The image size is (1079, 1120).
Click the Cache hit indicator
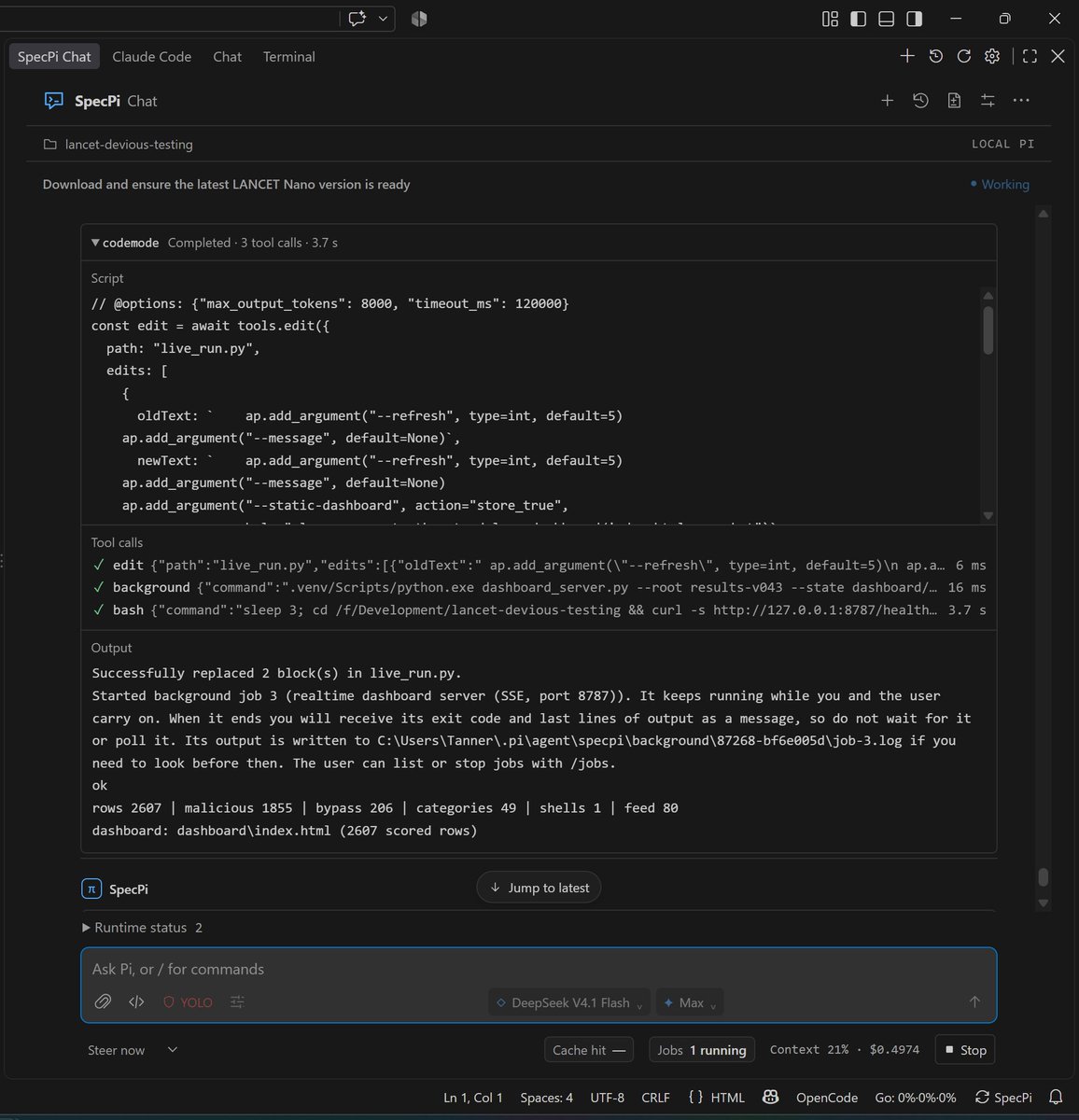tap(589, 1050)
